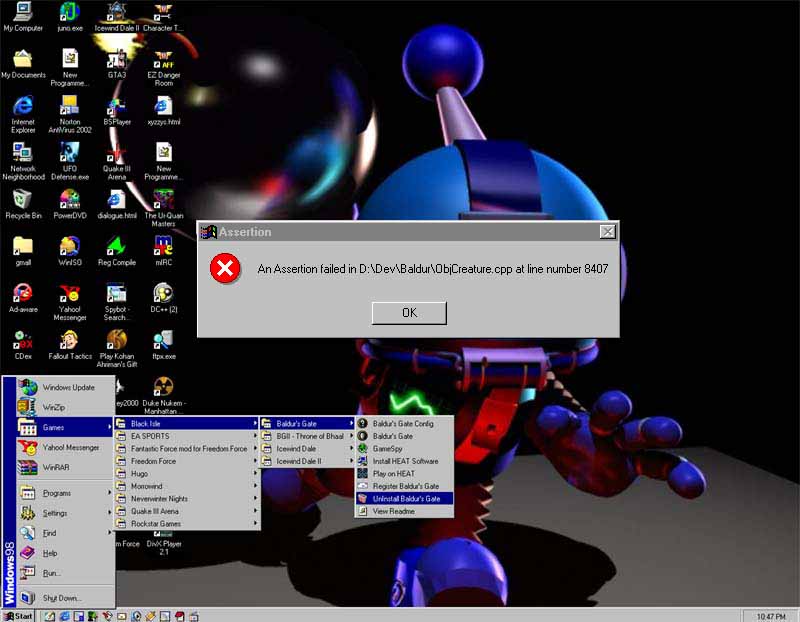Expand the EA SPORTS games folder
Image resolution: width=800 pixels, height=622 pixels.
187,436
